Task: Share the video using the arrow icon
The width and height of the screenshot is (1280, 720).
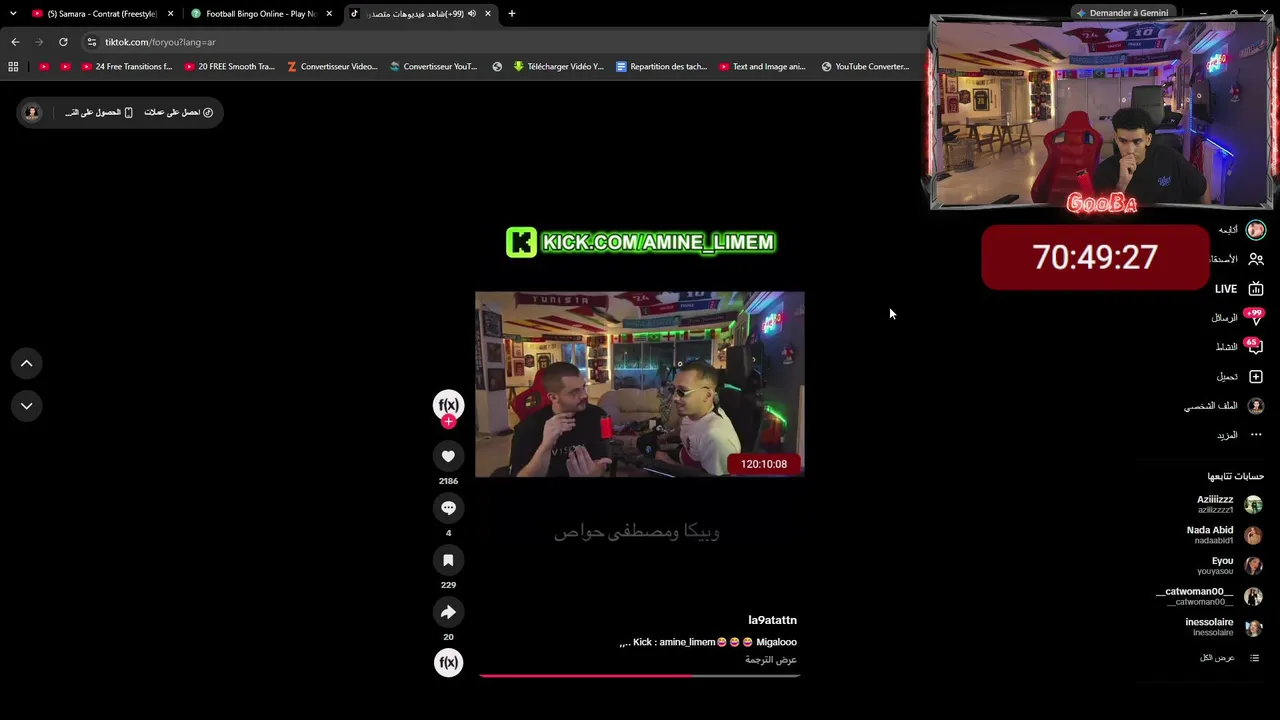Action: pos(448,612)
